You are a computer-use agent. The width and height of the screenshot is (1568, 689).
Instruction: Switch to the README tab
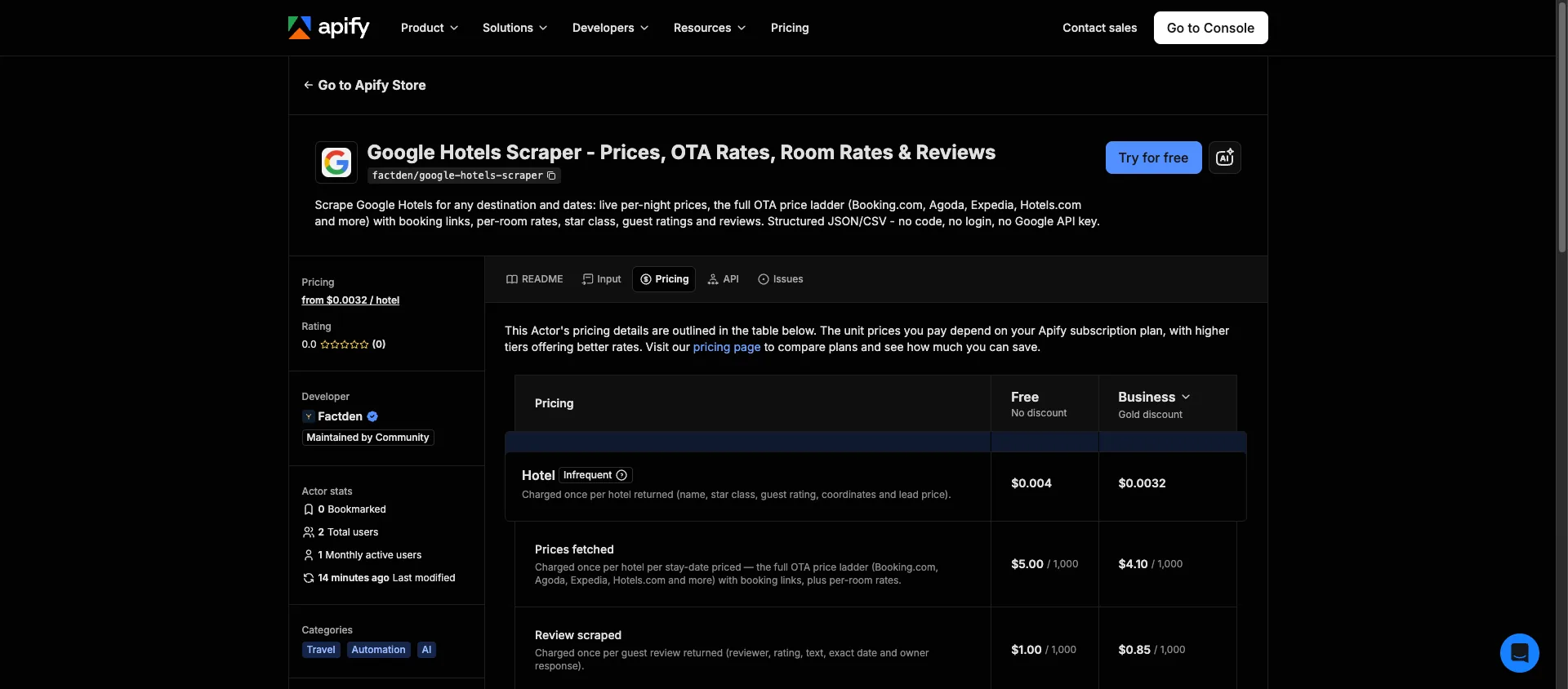pyautogui.click(x=535, y=279)
